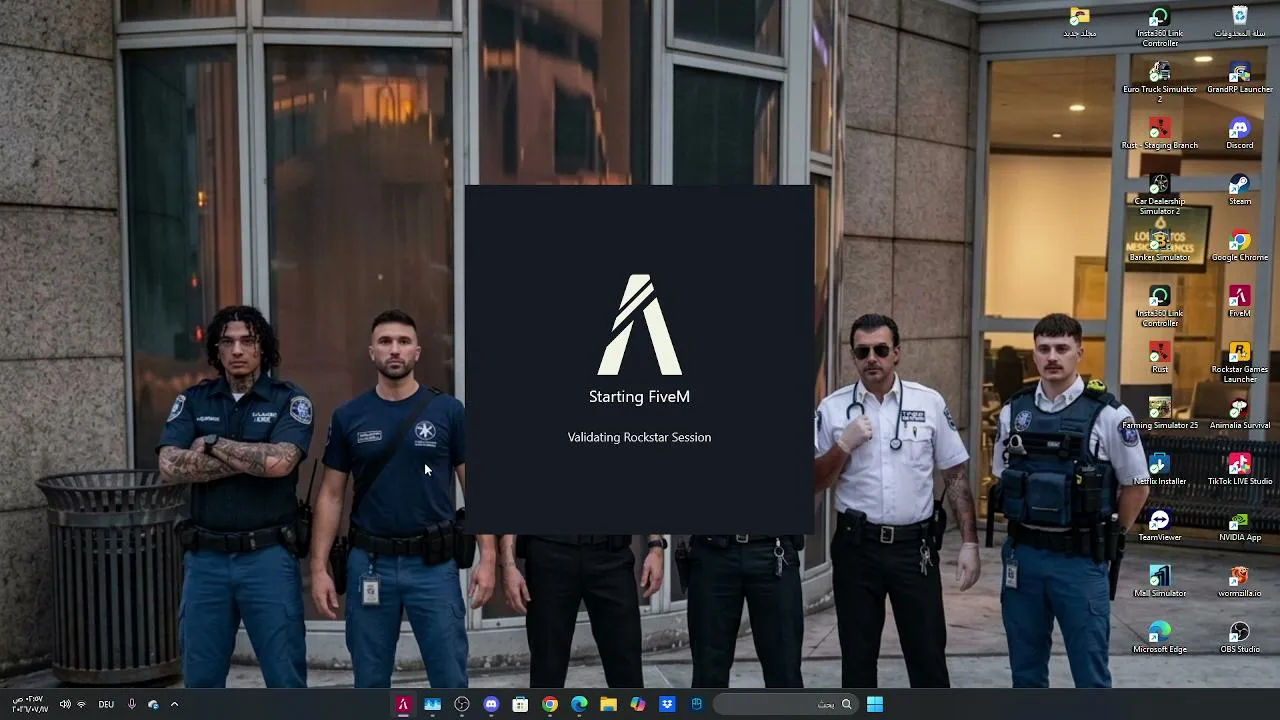Open Dropbox from the taskbar
This screenshot has width=1280, height=720.
coord(667,704)
